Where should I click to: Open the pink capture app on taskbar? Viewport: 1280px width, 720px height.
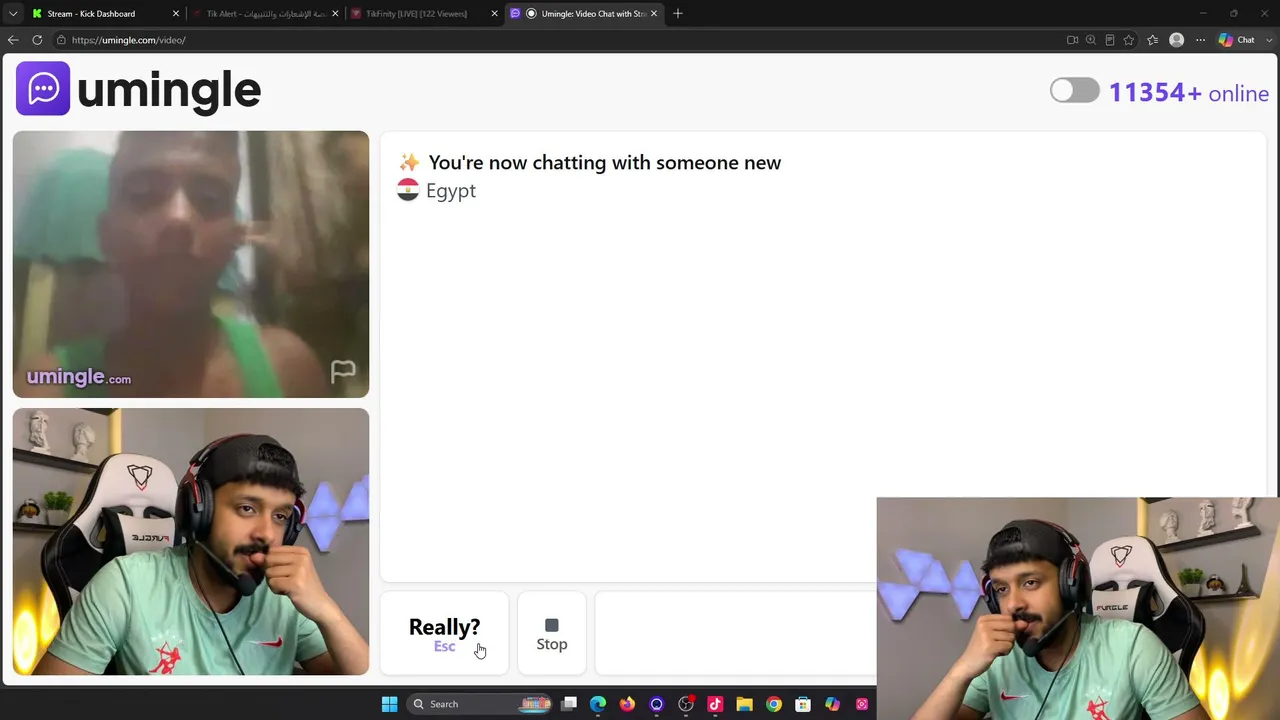coord(862,704)
